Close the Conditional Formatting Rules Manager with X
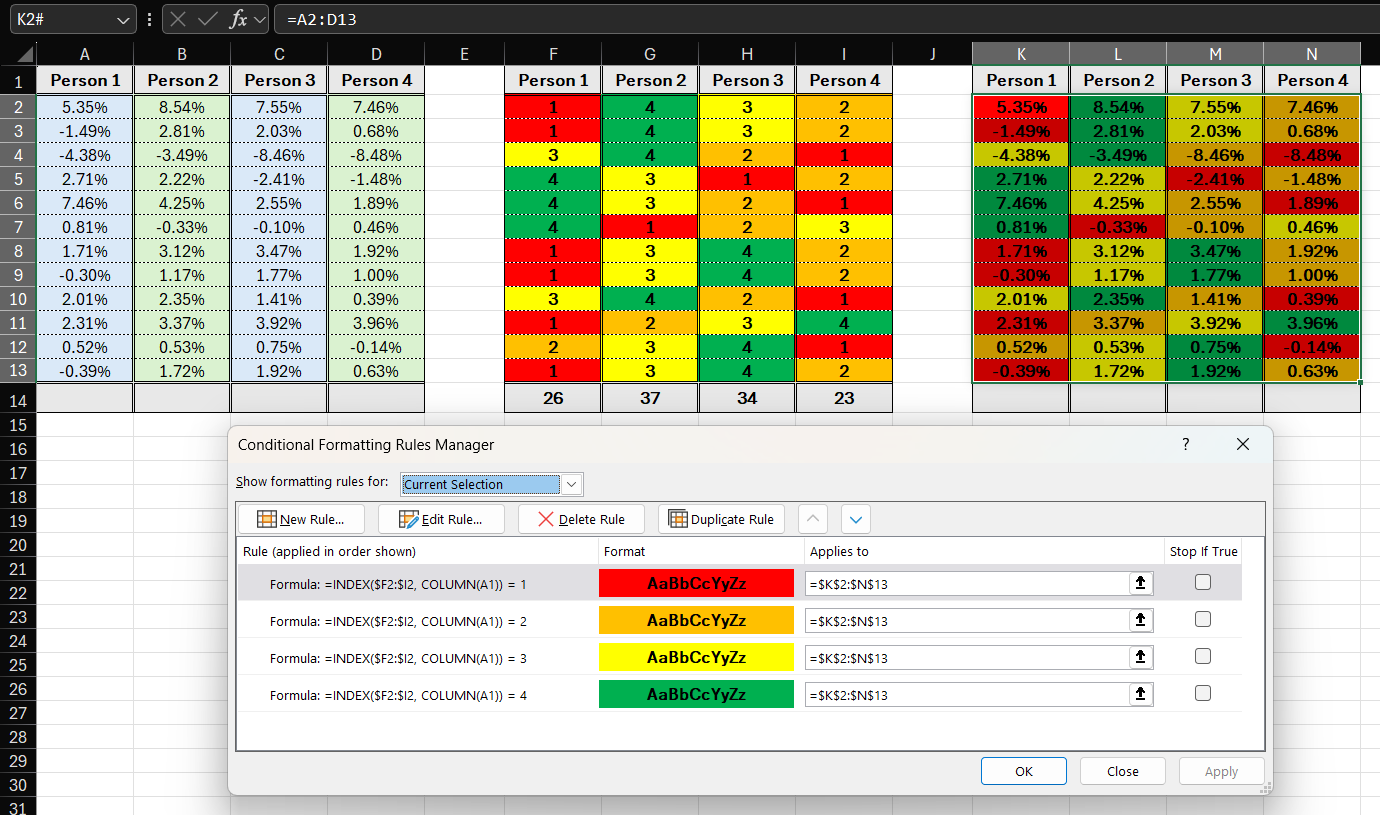The image size is (1380, 815). tap(1243, 445)
